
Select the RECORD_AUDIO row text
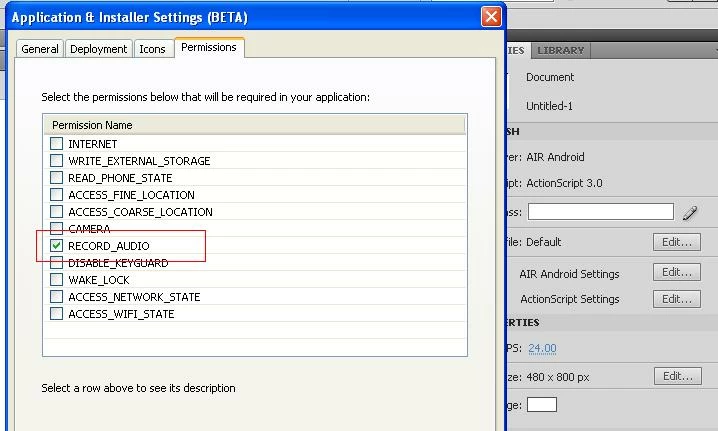point(109,246)
